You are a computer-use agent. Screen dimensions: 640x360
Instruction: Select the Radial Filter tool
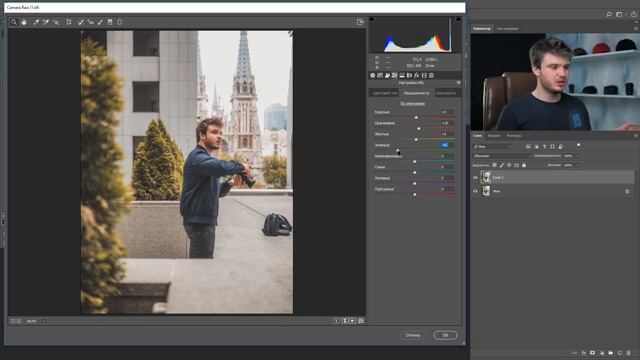click(120, 22)
